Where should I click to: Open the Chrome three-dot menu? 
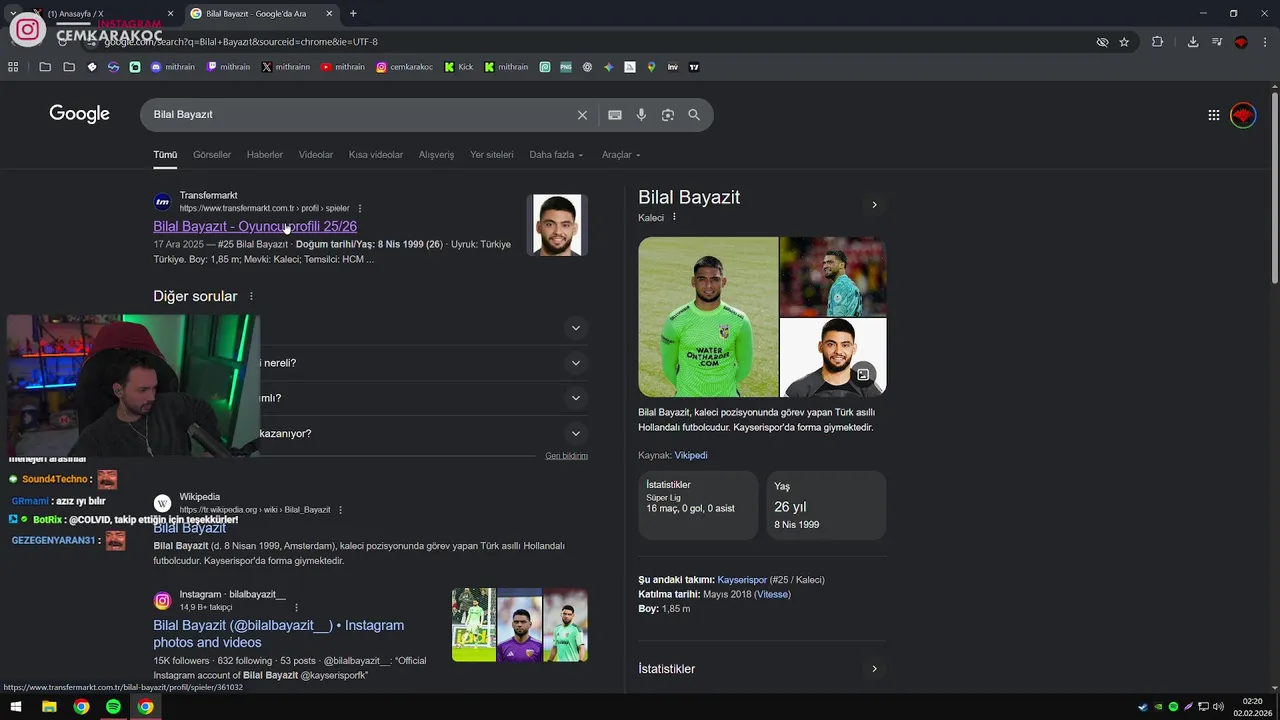click(1264, 42)
